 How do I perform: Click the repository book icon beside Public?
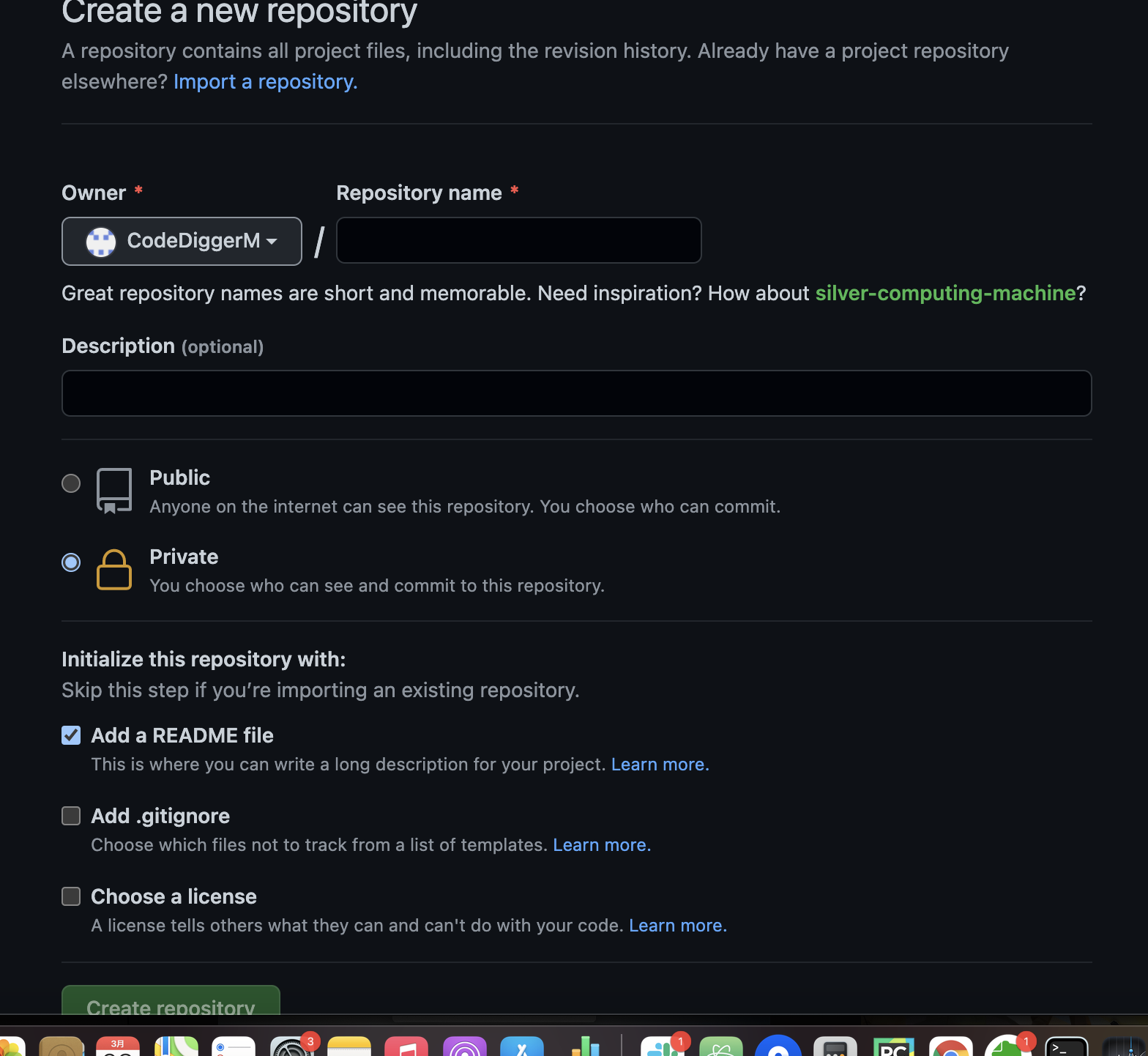[x=114, y=491]
